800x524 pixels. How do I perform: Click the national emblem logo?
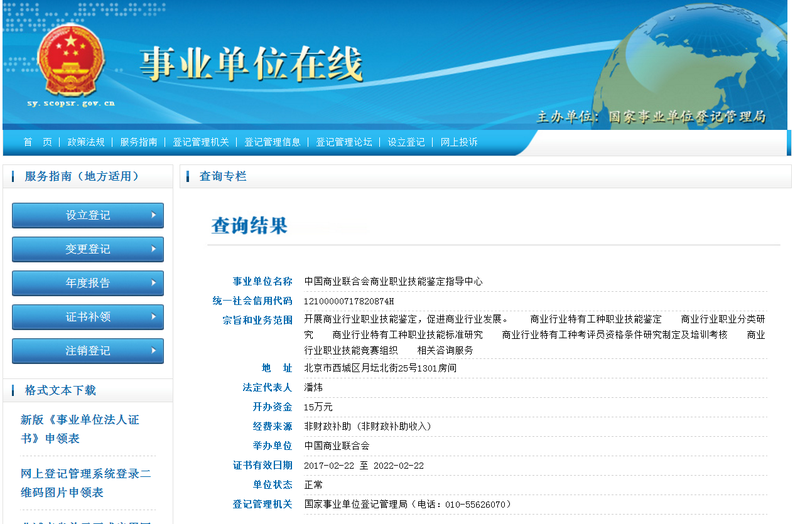[x=71, y=60]
